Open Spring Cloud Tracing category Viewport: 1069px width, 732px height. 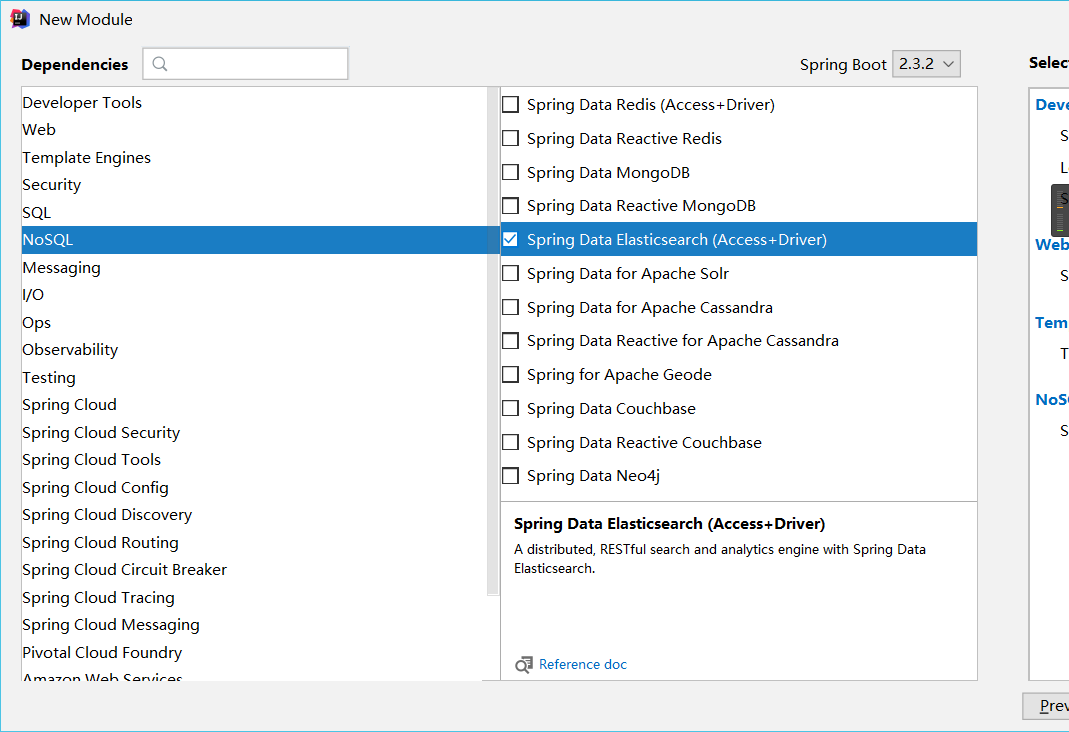(x=254, y=598)
